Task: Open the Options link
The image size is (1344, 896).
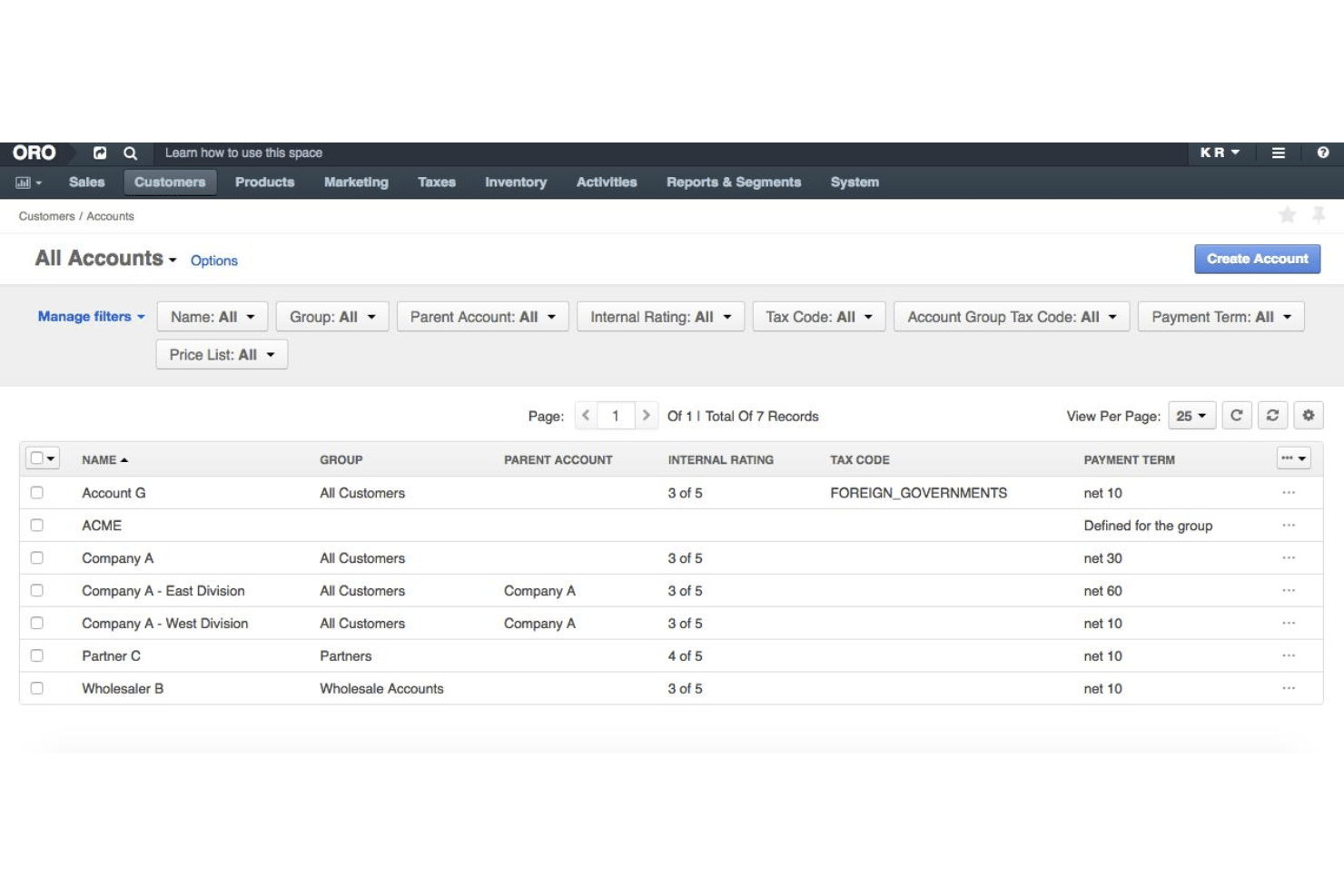Action: point(214,261)
